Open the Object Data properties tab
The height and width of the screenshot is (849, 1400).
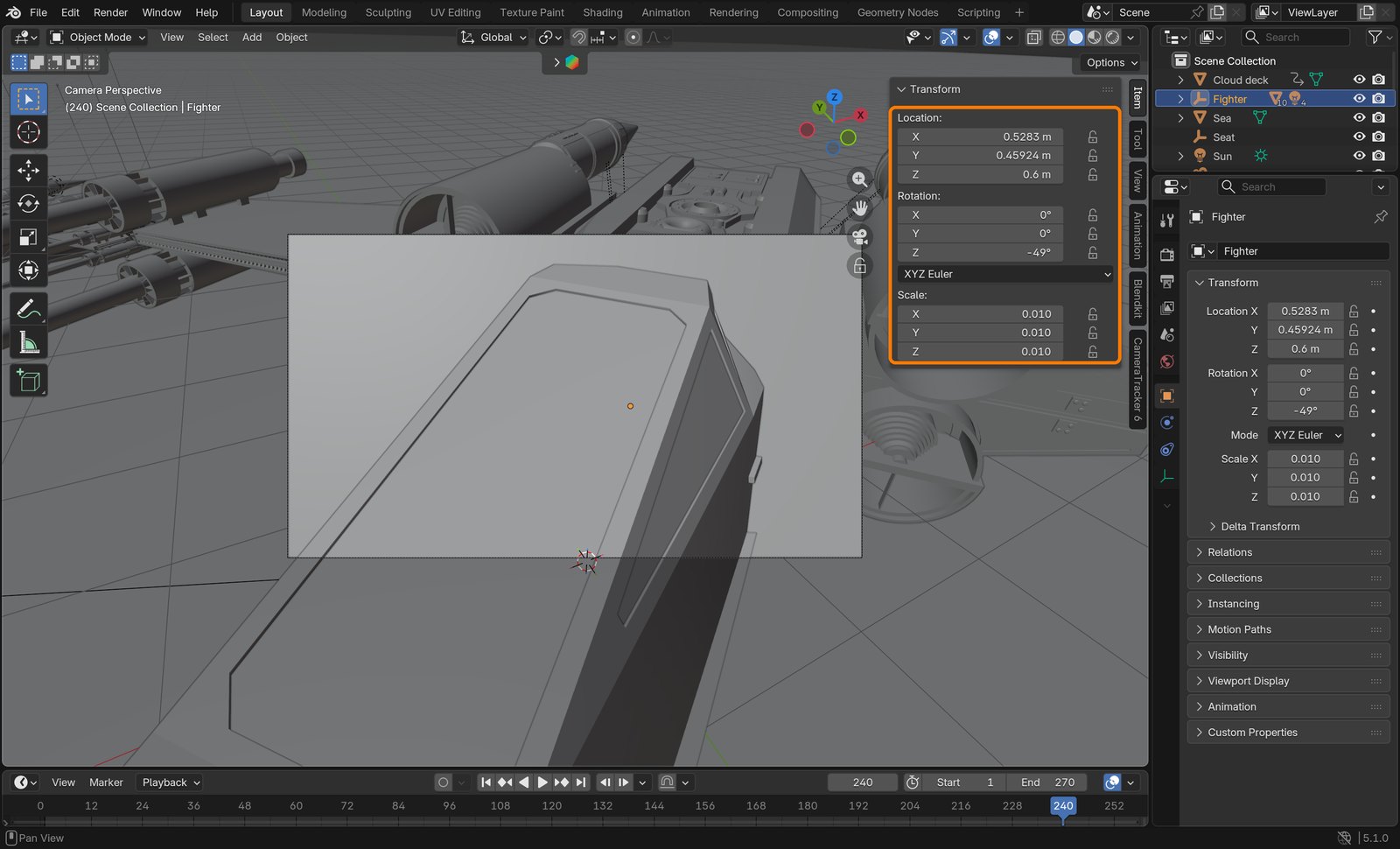[x=1166, y=477]
